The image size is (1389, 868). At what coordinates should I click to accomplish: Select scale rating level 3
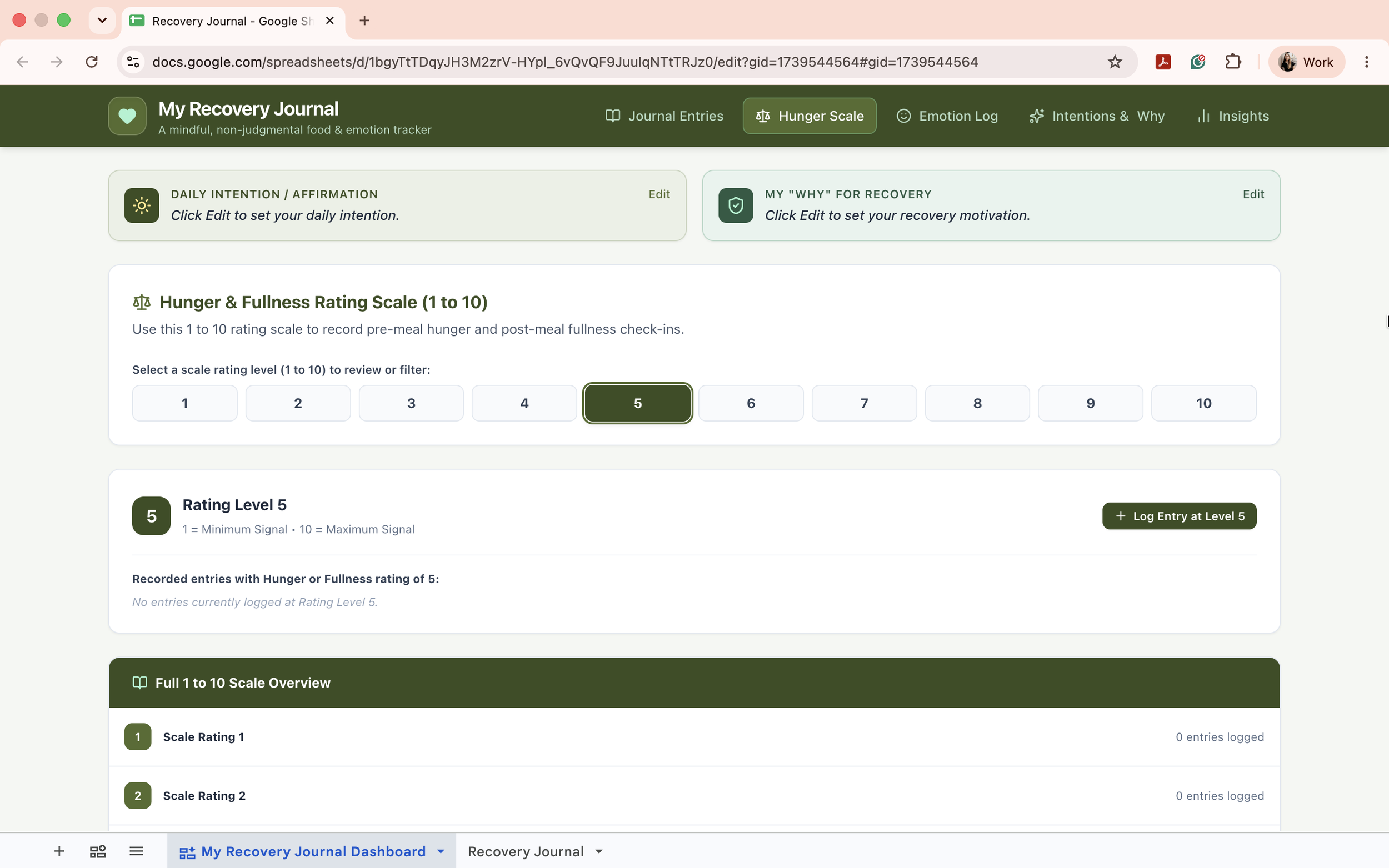coord(411,403)
